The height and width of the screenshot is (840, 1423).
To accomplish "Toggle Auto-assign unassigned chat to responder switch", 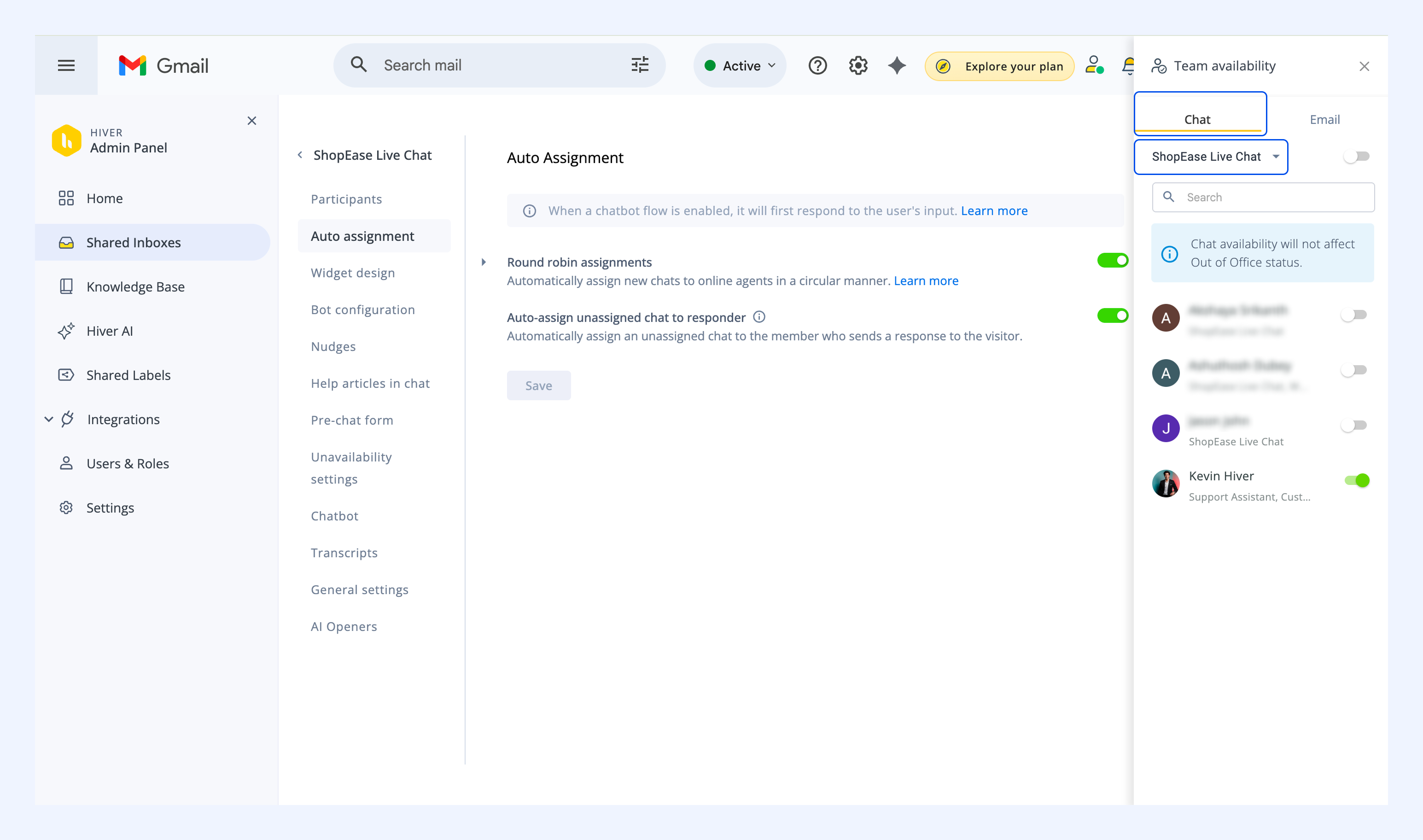I will pyautogui.click(x=1112, y=315).
